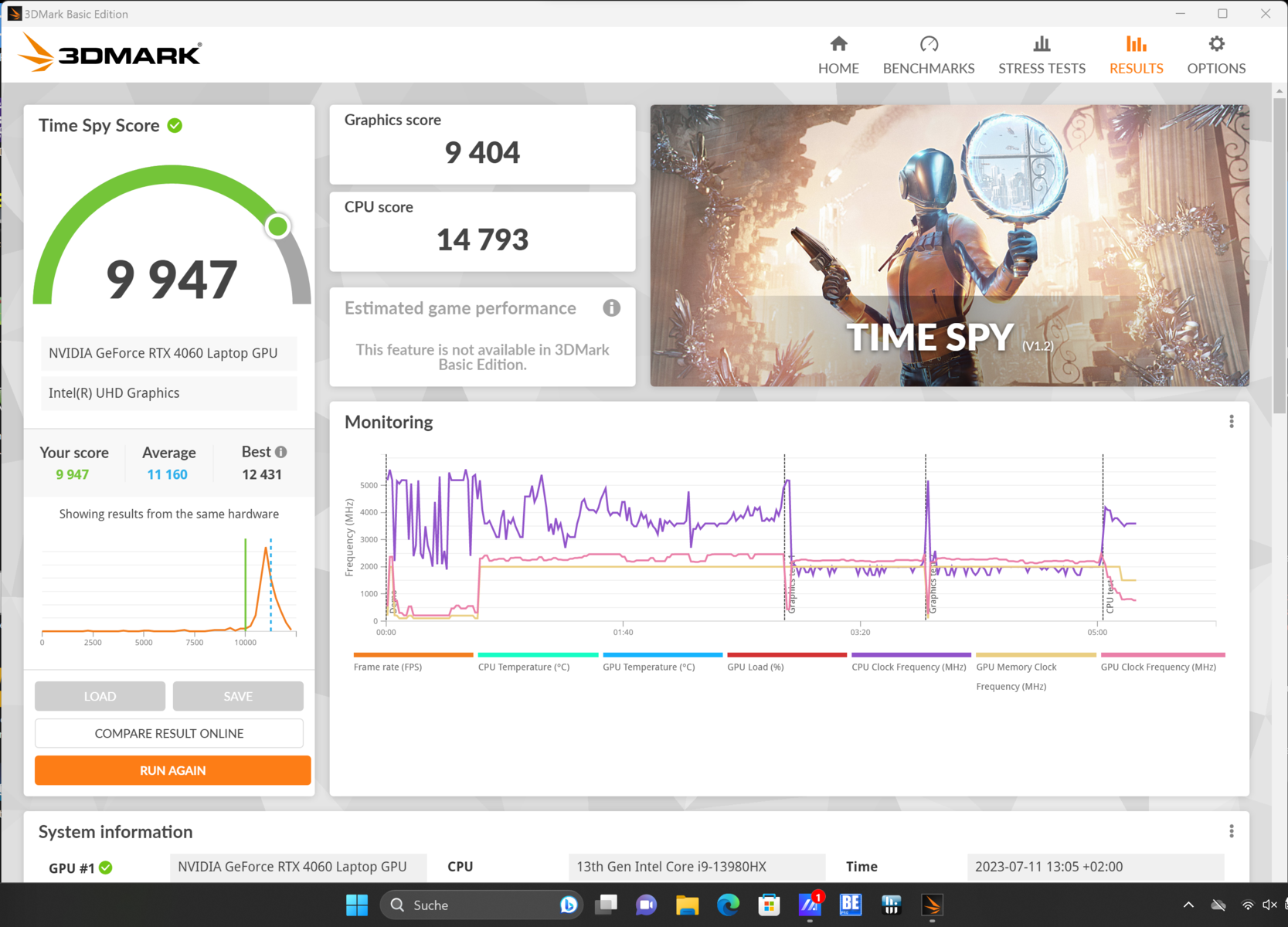The image size is (1288, 927).
Task: Open File Explorer from the taskbar
Action: (x=687, y=905)
